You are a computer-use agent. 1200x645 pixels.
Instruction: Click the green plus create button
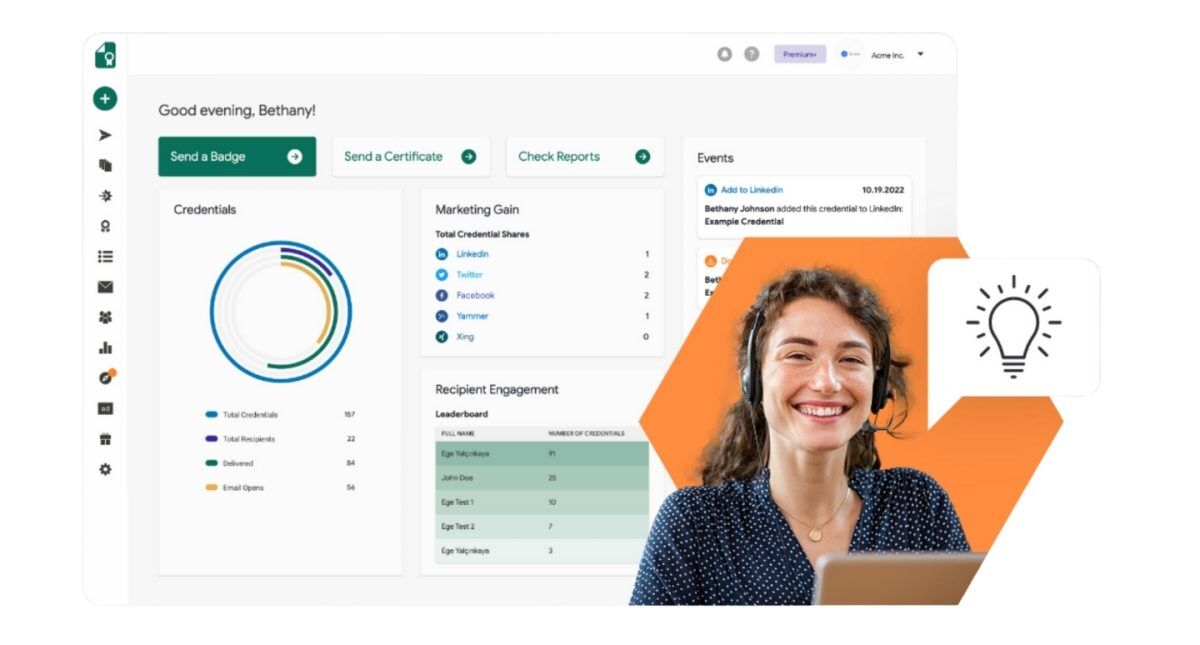(105, 99)
